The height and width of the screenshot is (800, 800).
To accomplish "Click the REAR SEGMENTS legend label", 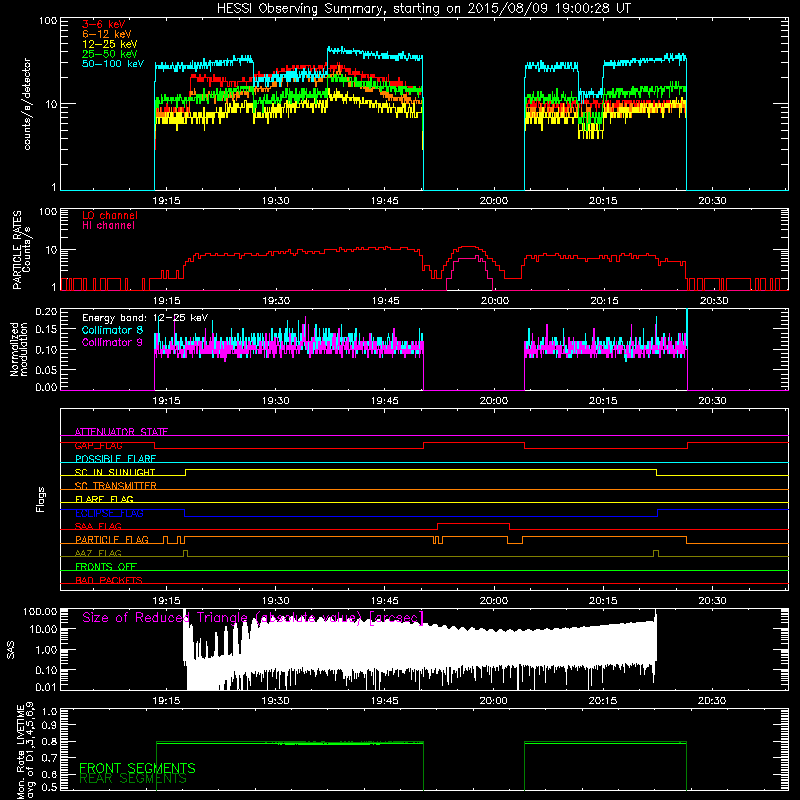I will 133,779.
